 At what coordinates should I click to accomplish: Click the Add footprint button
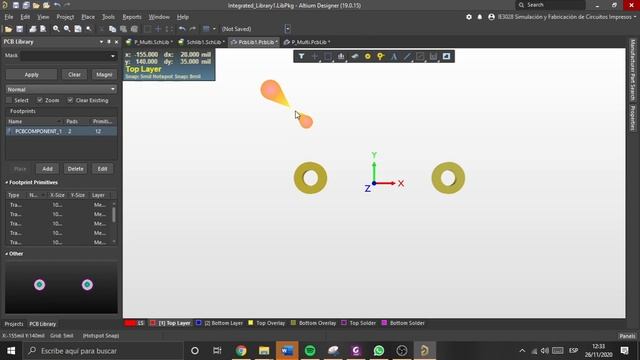coord(47,169)
